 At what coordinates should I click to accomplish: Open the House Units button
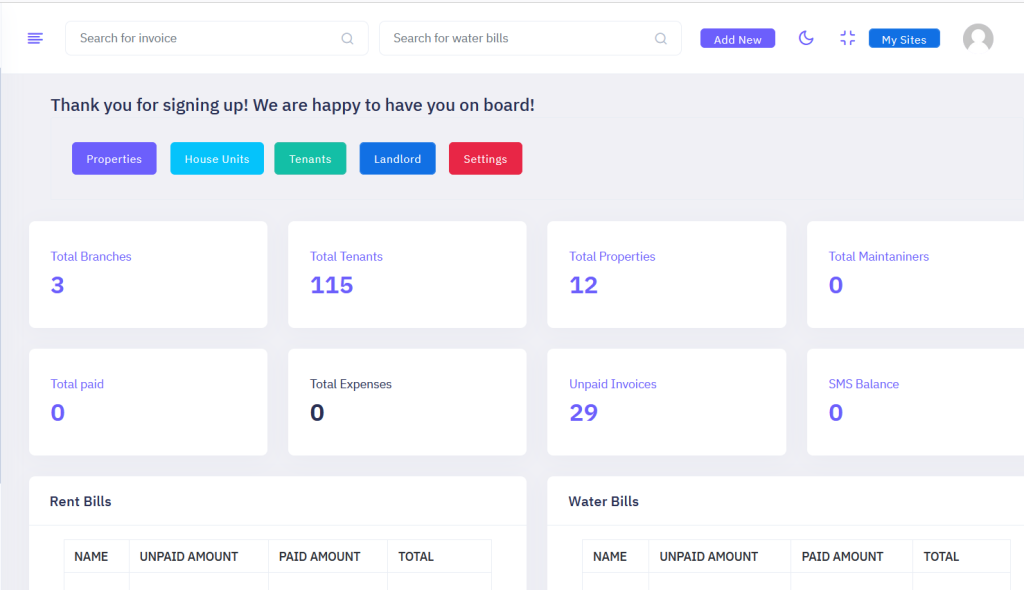217,159
